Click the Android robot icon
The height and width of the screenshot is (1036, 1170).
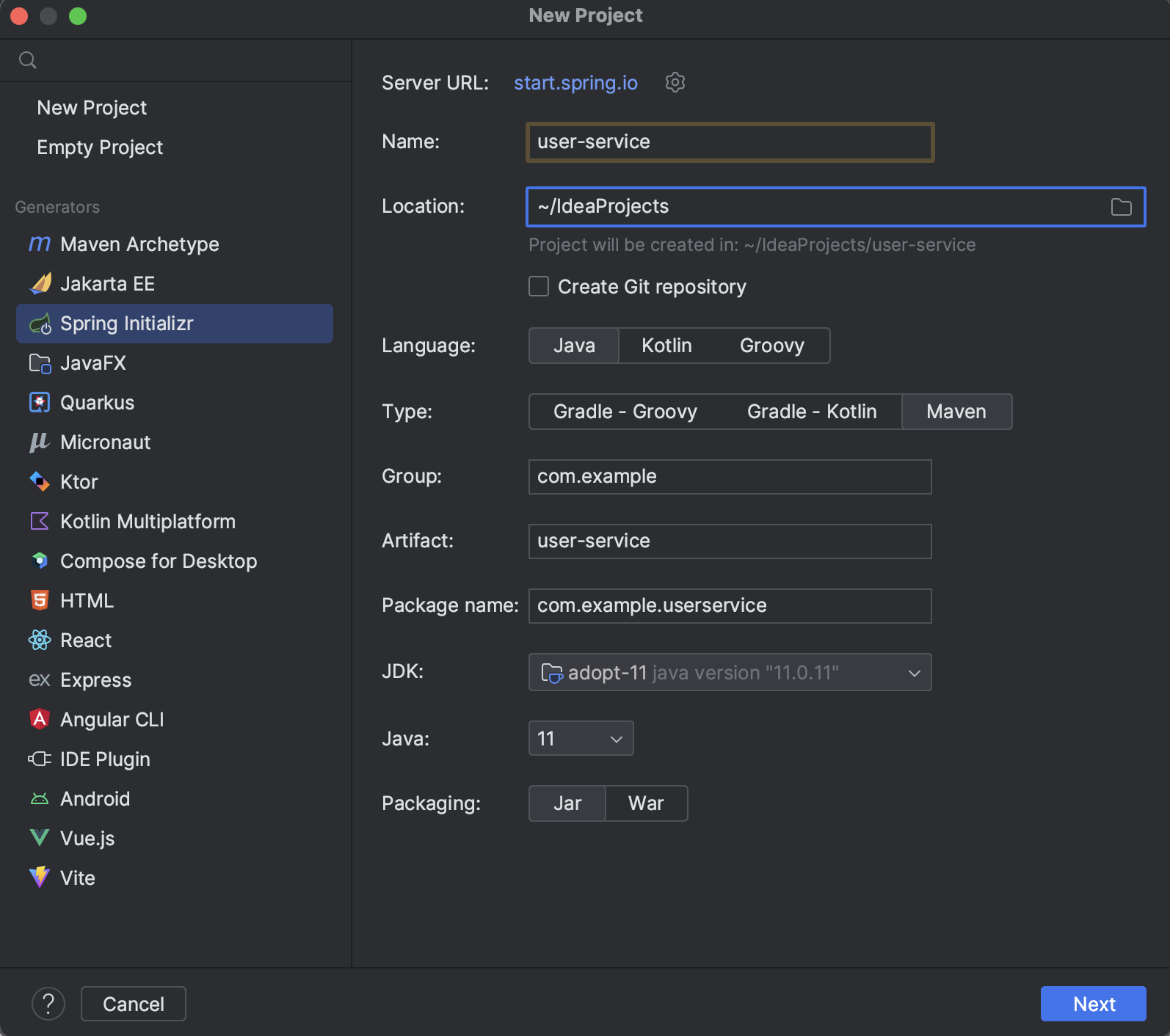(x=40, y=799)
